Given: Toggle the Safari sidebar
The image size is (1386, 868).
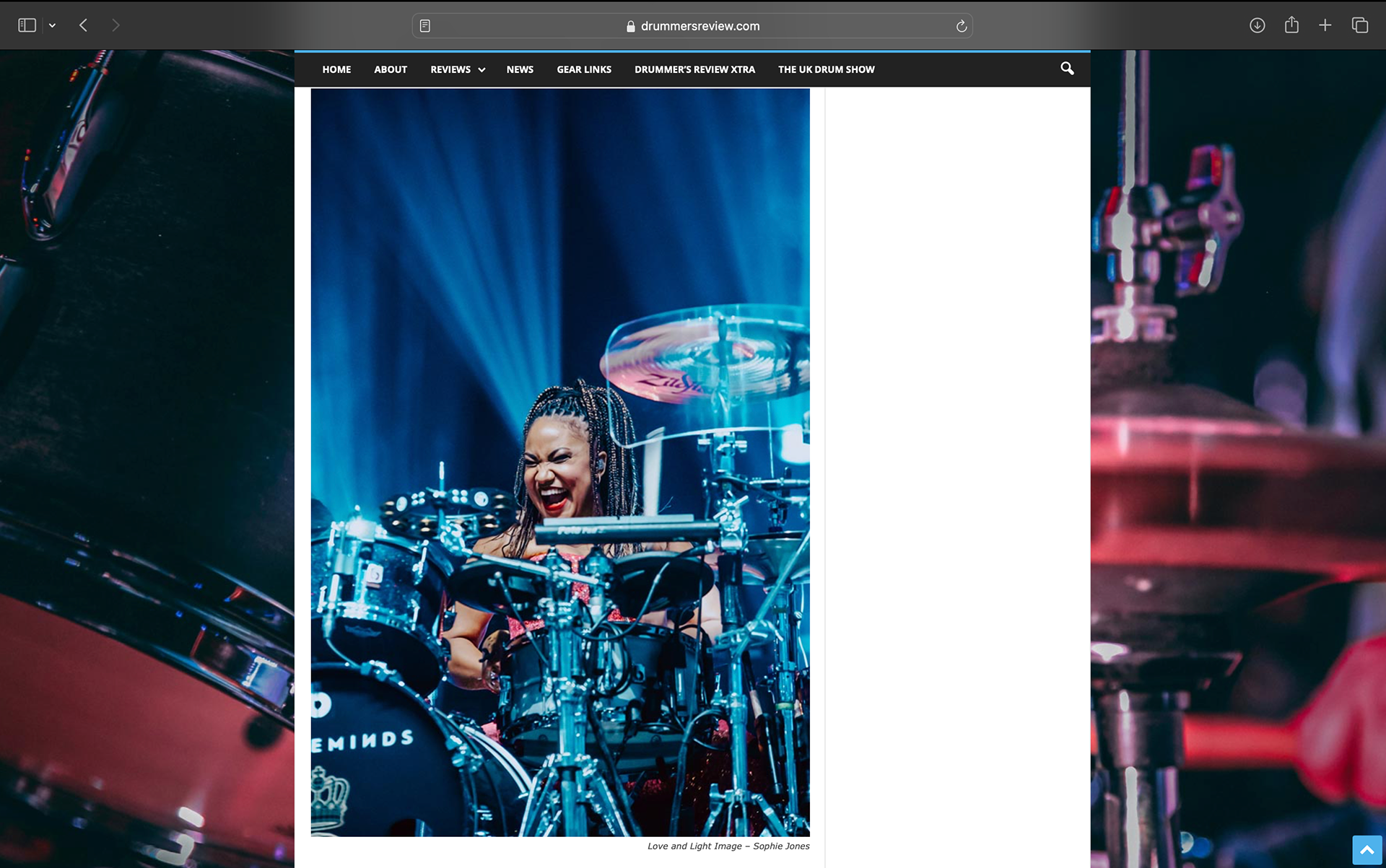Looking at the screenshot, I should coord(27,24).
